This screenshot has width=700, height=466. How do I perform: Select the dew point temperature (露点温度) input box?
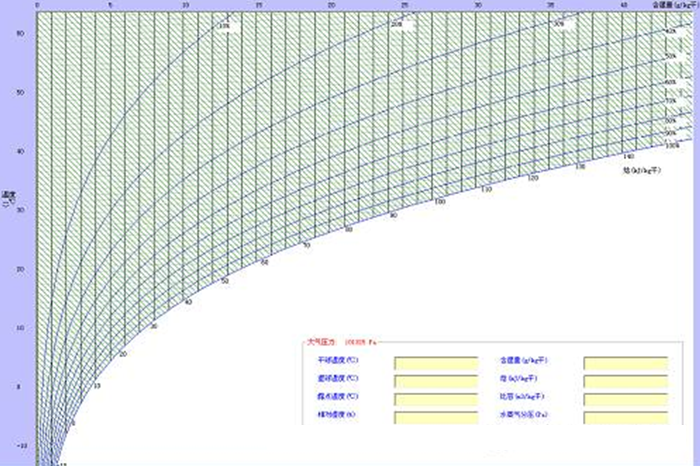[x=436, y=399]
